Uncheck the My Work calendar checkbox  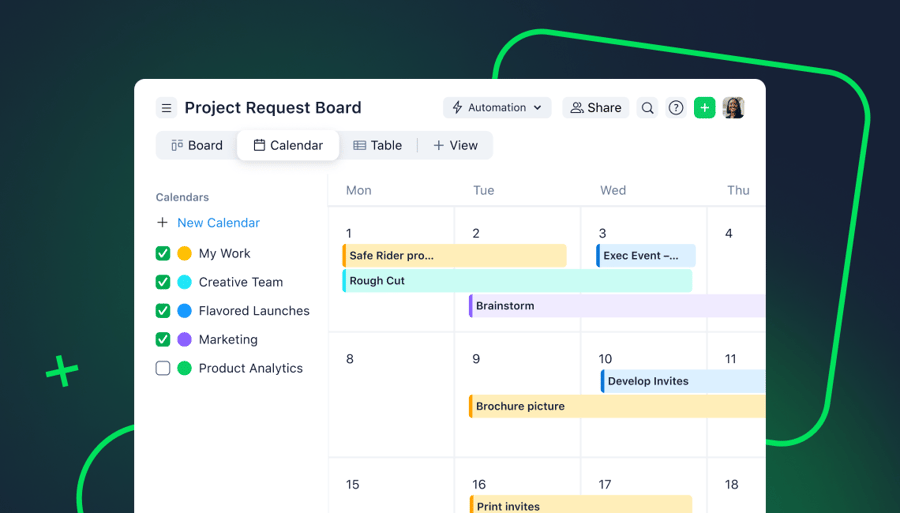point(163,254)
